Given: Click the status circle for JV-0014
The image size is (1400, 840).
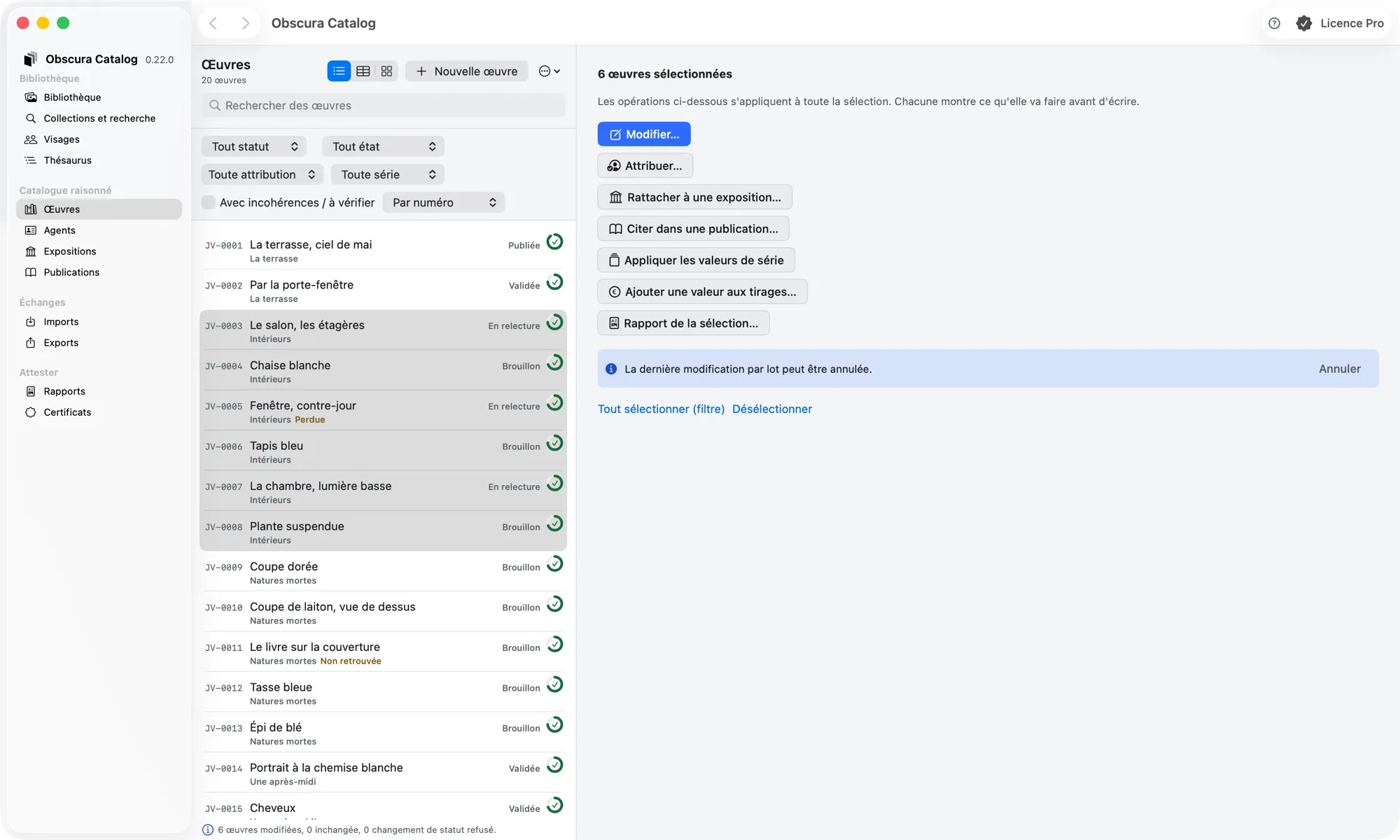Looking at the screenshot, I should [x=554, y=765].
